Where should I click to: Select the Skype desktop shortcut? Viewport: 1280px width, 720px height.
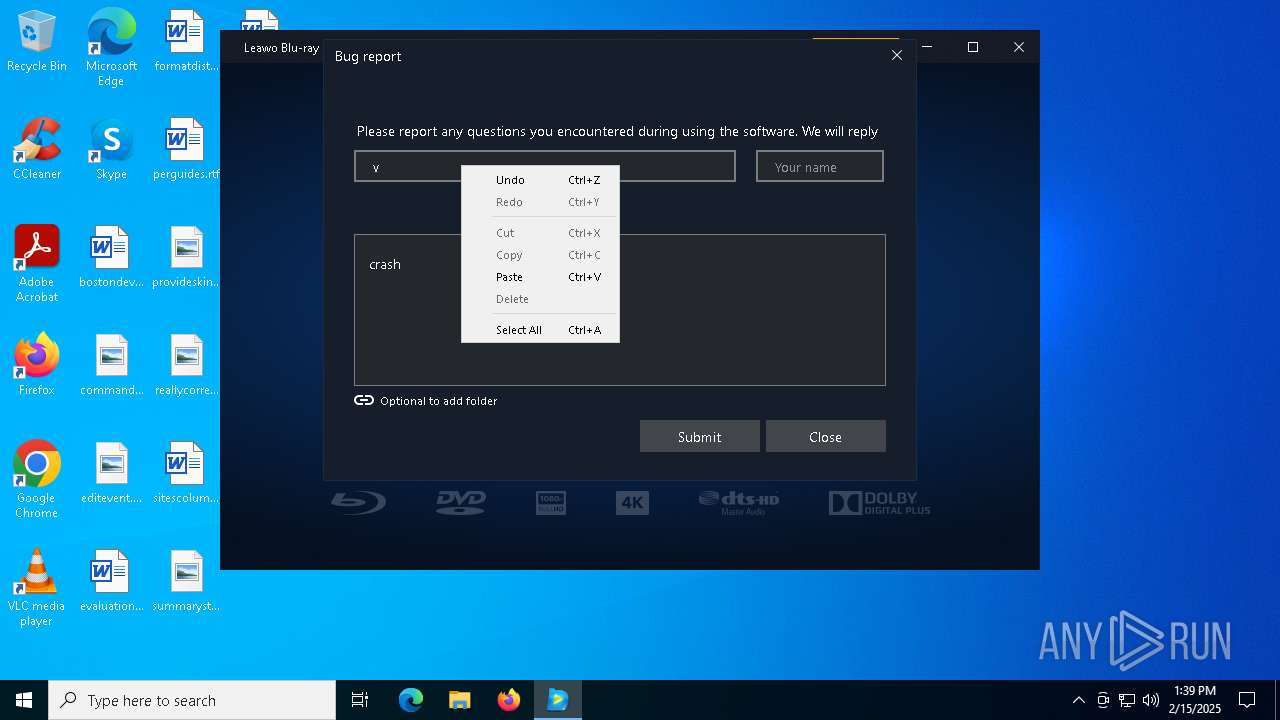point(111,149)
